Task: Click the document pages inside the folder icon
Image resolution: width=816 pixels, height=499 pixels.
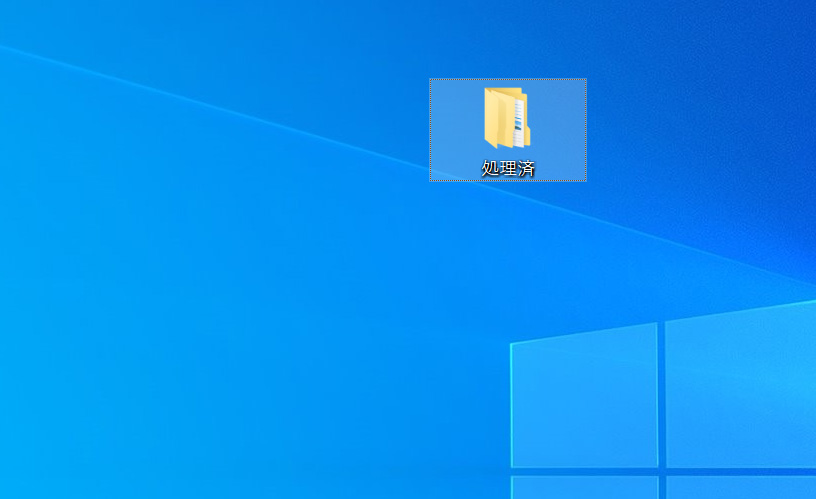Action: (518, 113)
